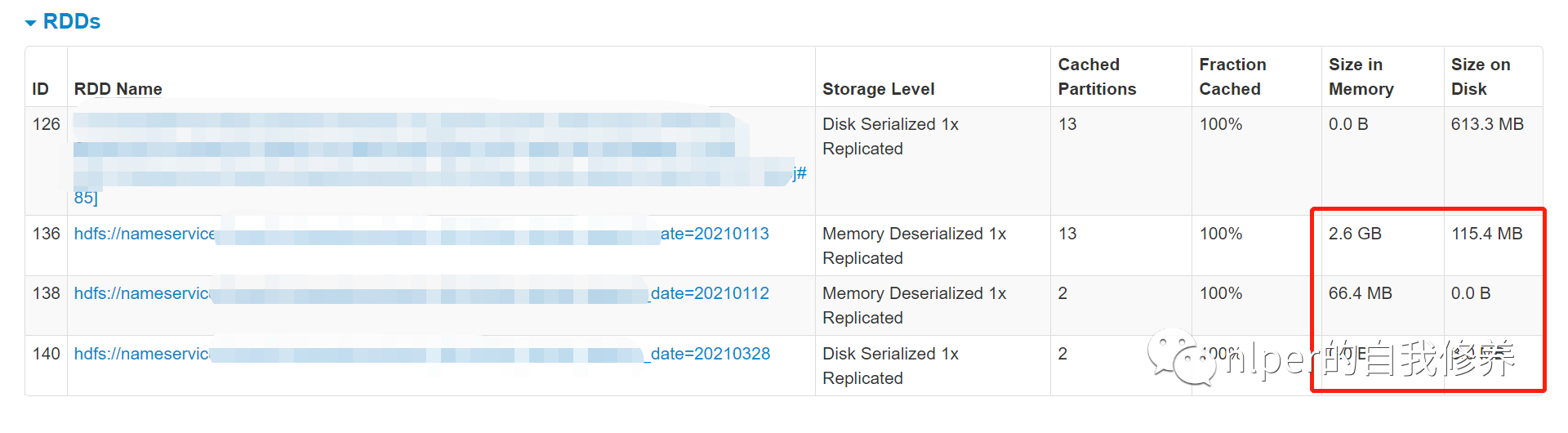Image resolution: width=1568 pixels, height=433 pixels.
Task: Sort by Size in Memory header
Action: point(1361,77)
